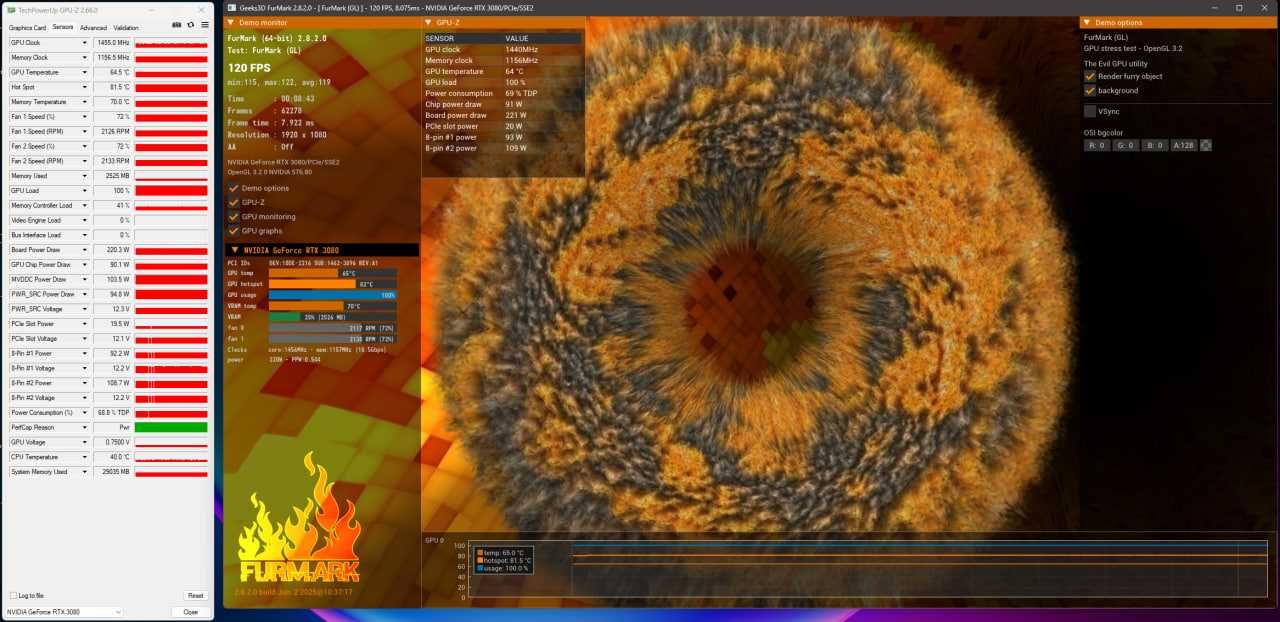The width and height of the screenshot is (1280, 622).
Task: Click the 220.3 W Board Power Draw value
Action: tap(112, 250)
